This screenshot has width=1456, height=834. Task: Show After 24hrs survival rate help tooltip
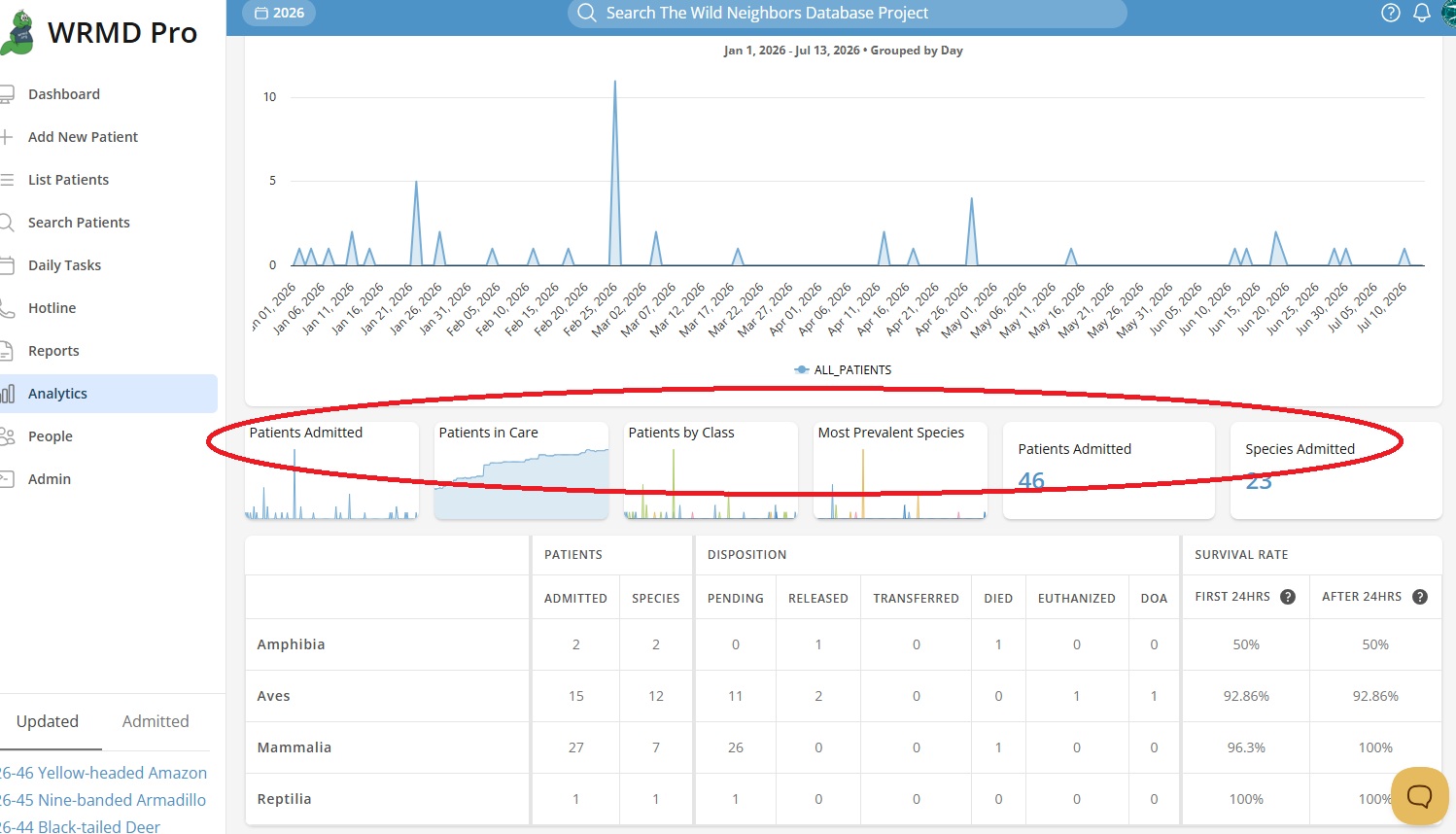coord(1420,597)
